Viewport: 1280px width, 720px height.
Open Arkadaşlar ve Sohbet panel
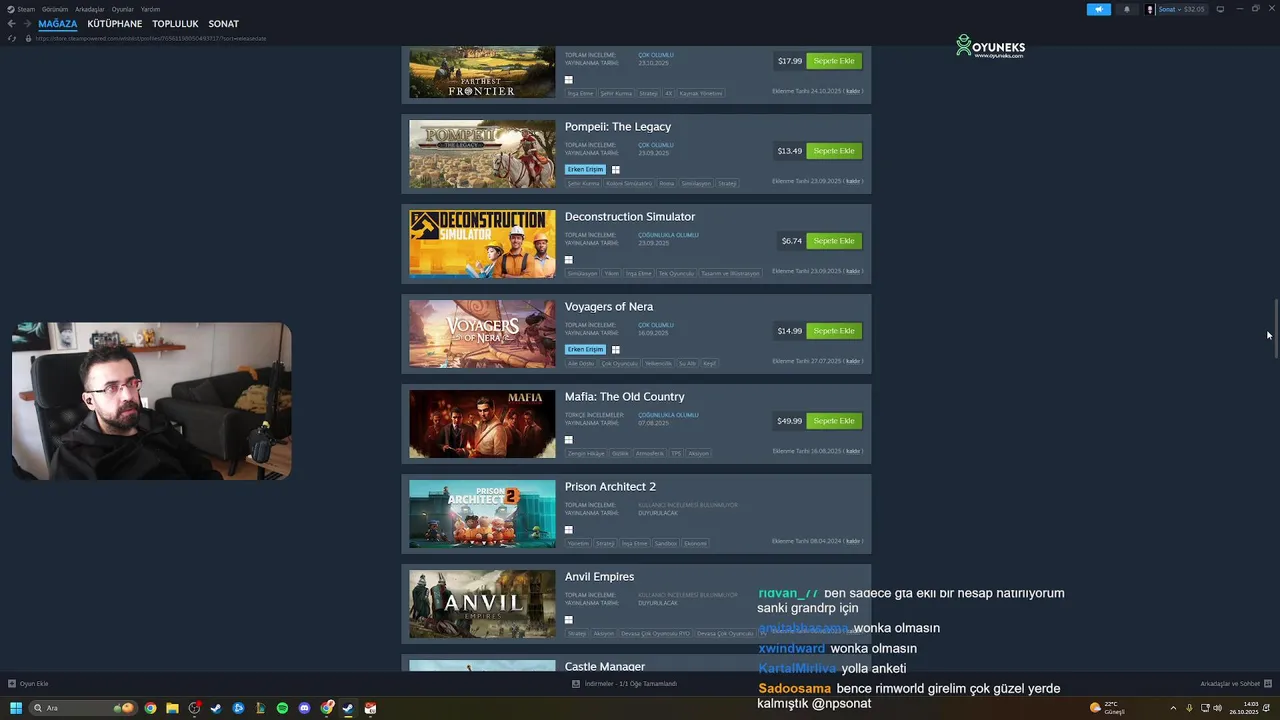(x=1236, y=684)
